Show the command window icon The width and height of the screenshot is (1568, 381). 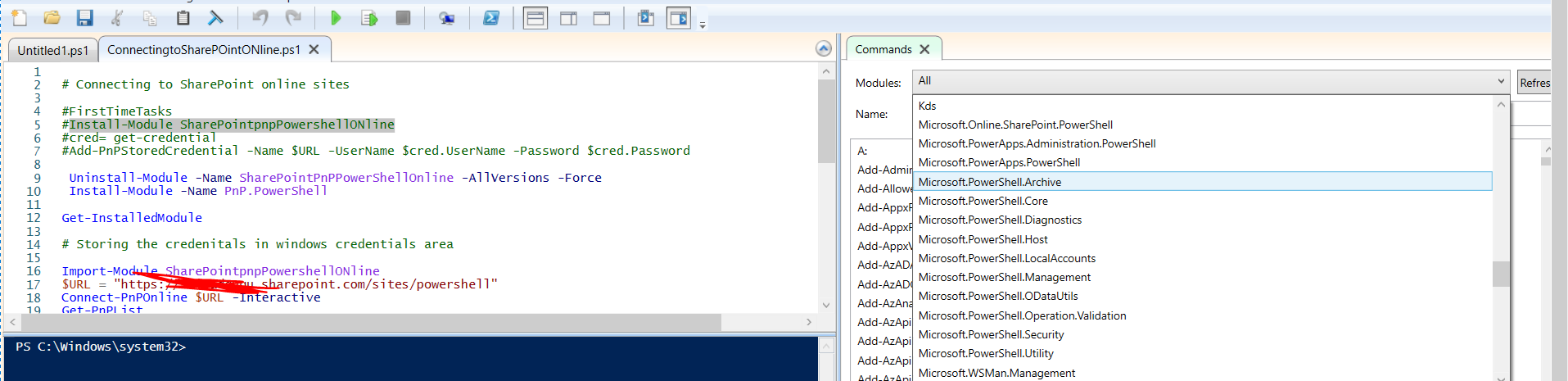click(646, 17)
